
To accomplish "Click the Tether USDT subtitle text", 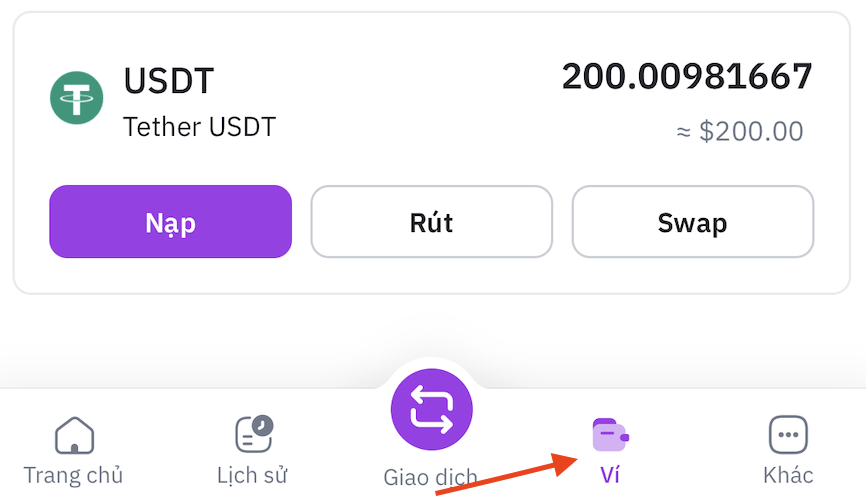I will [199, 127].
